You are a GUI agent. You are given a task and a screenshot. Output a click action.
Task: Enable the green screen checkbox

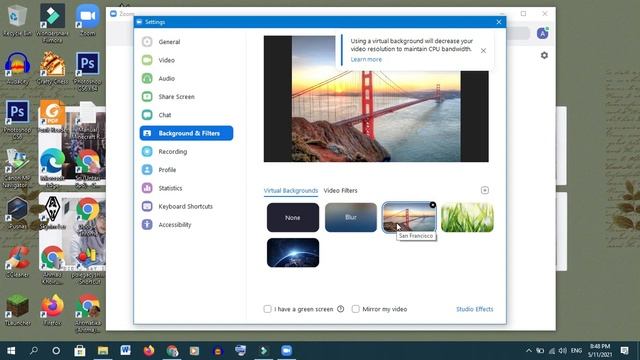click(267, 309)
